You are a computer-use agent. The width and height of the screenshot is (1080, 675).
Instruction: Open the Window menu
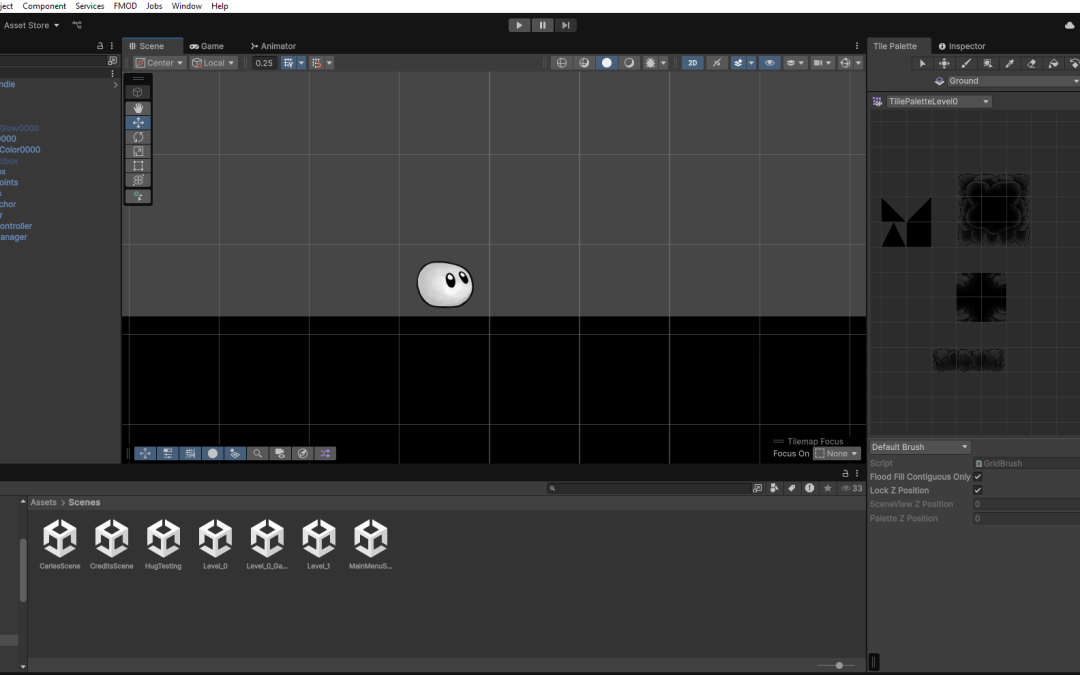(x=186, y=6)
